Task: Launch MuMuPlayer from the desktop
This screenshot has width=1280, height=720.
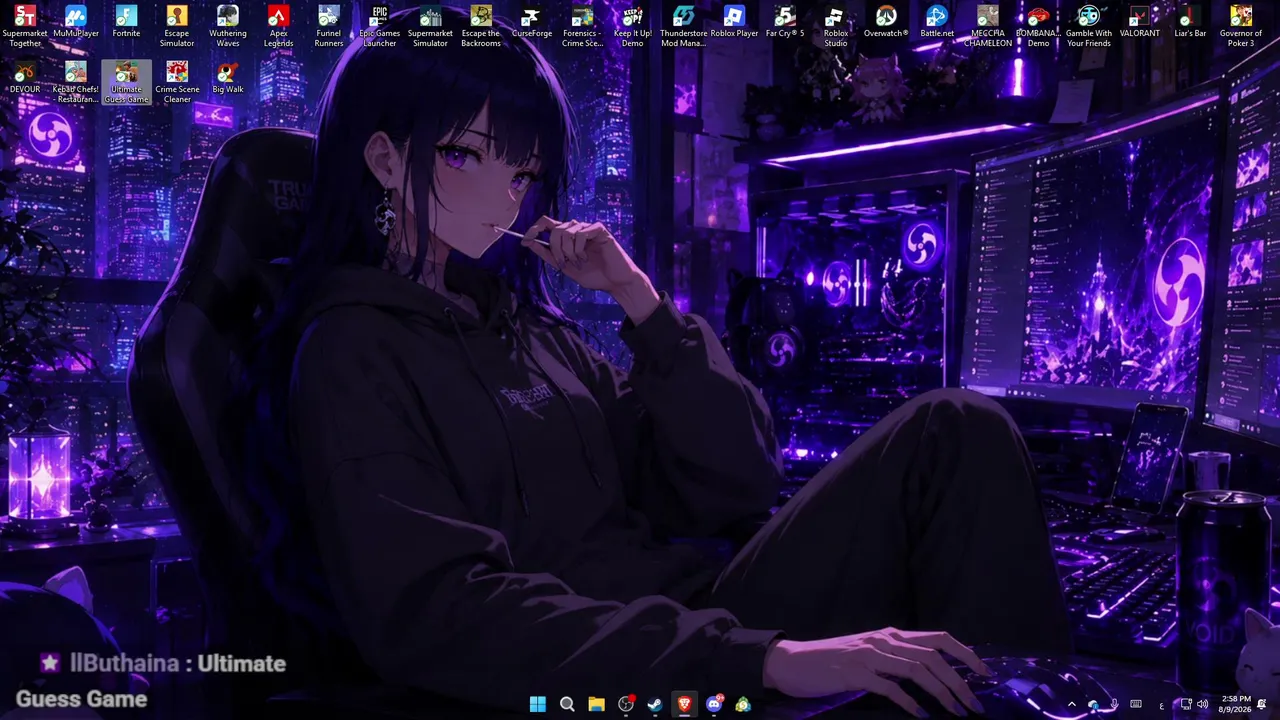Action: (76, 22)
